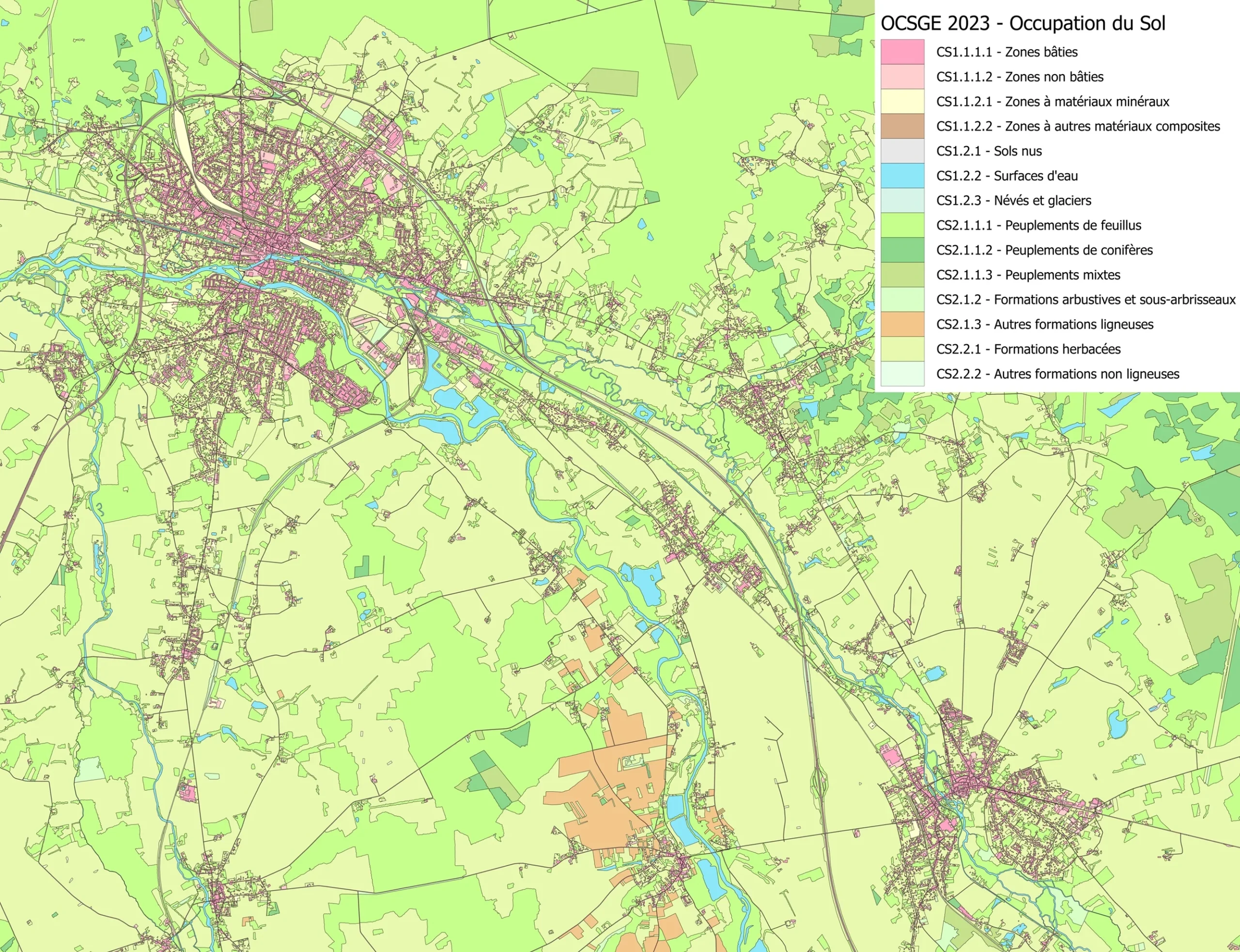Click the 'CS2.1.1.3 - Peuplements mixtes' label
This screenshot has height=952, width=1240.
coord(1029,275)
